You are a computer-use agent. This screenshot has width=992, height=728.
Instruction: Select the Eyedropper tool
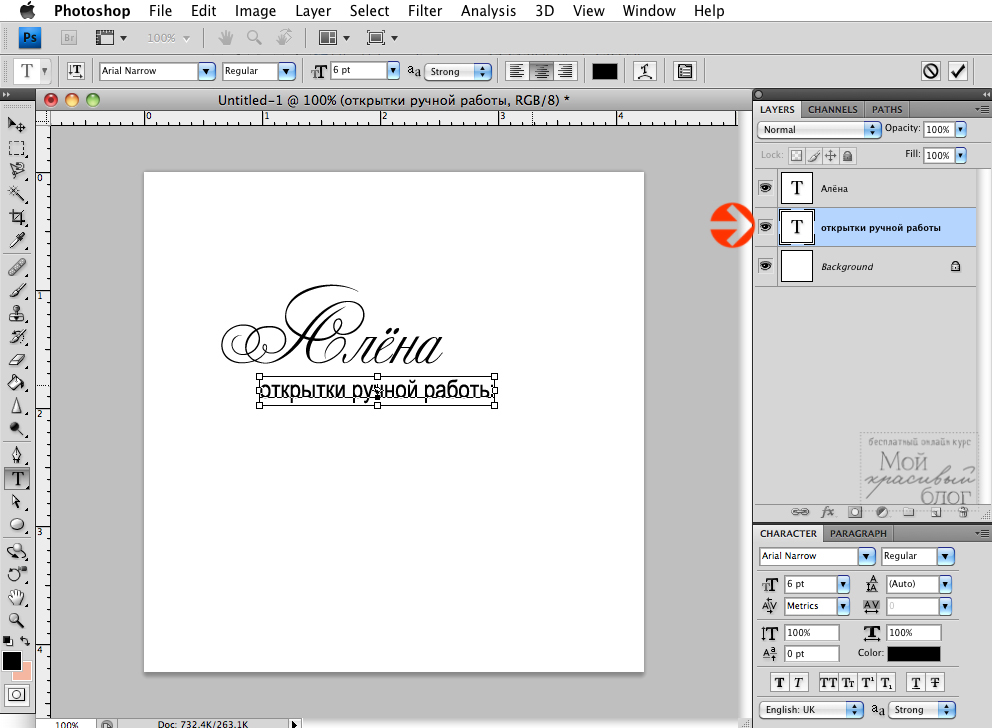[17, 241]
